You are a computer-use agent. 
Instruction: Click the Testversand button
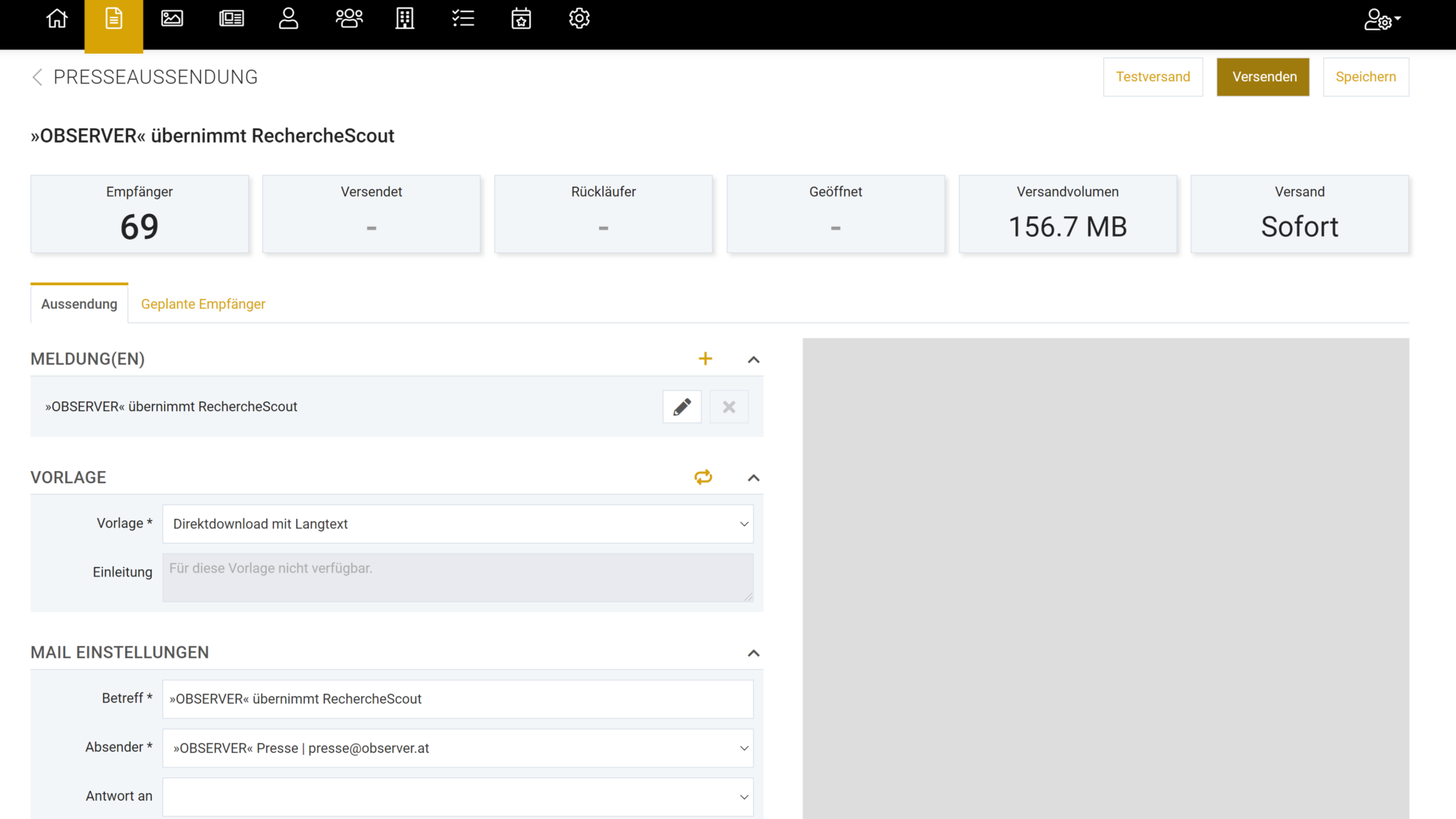(1153, 77)
